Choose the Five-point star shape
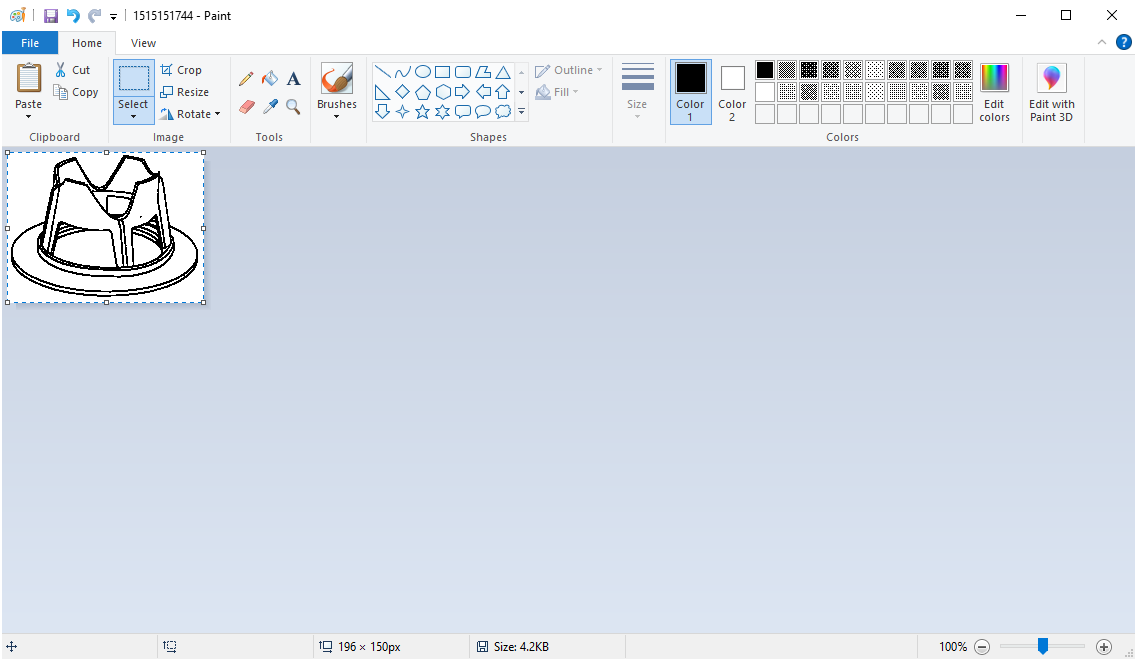Image resolution: width=1137 pixels, height=661 pixels. tap(422, 111)
